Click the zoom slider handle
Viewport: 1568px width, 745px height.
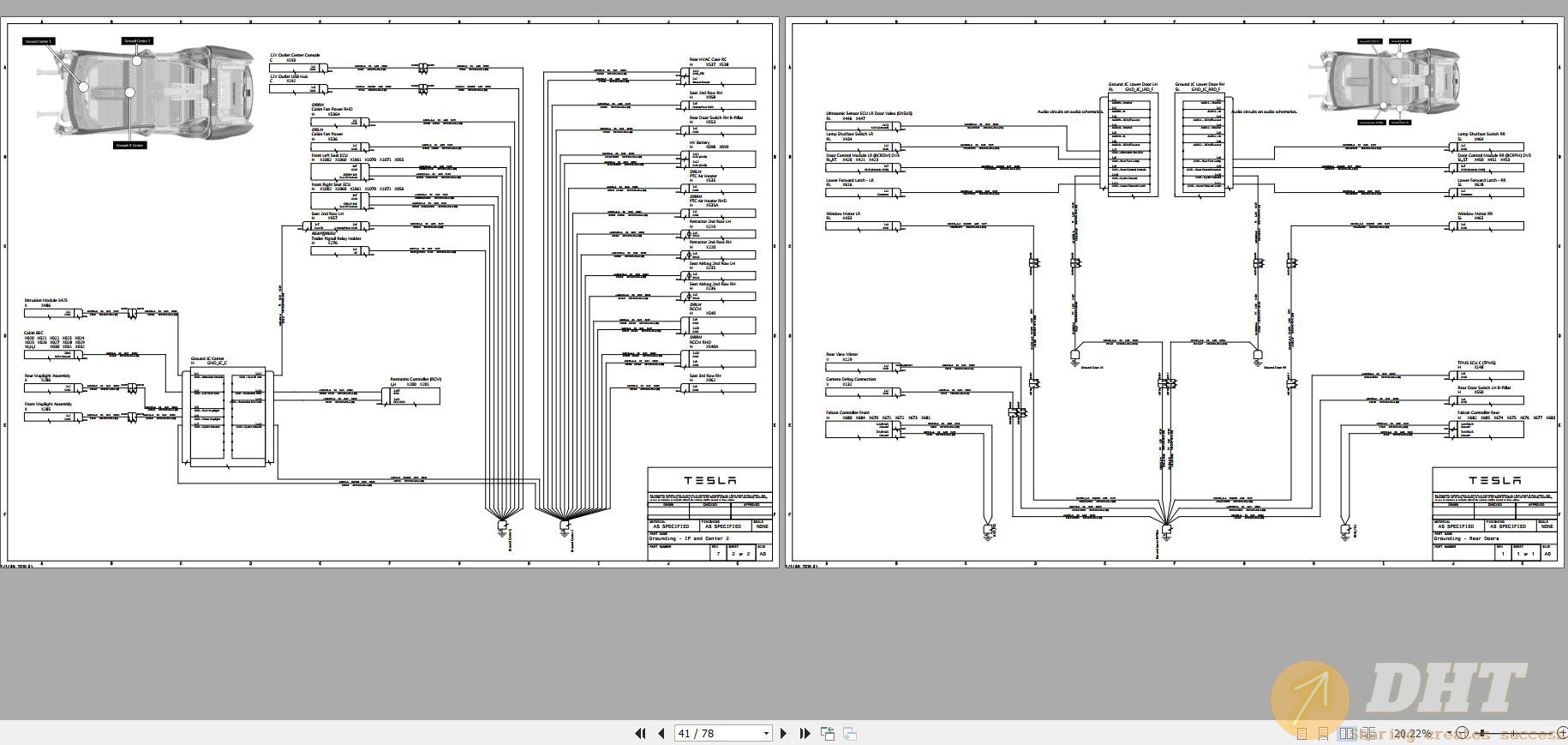1481,733
